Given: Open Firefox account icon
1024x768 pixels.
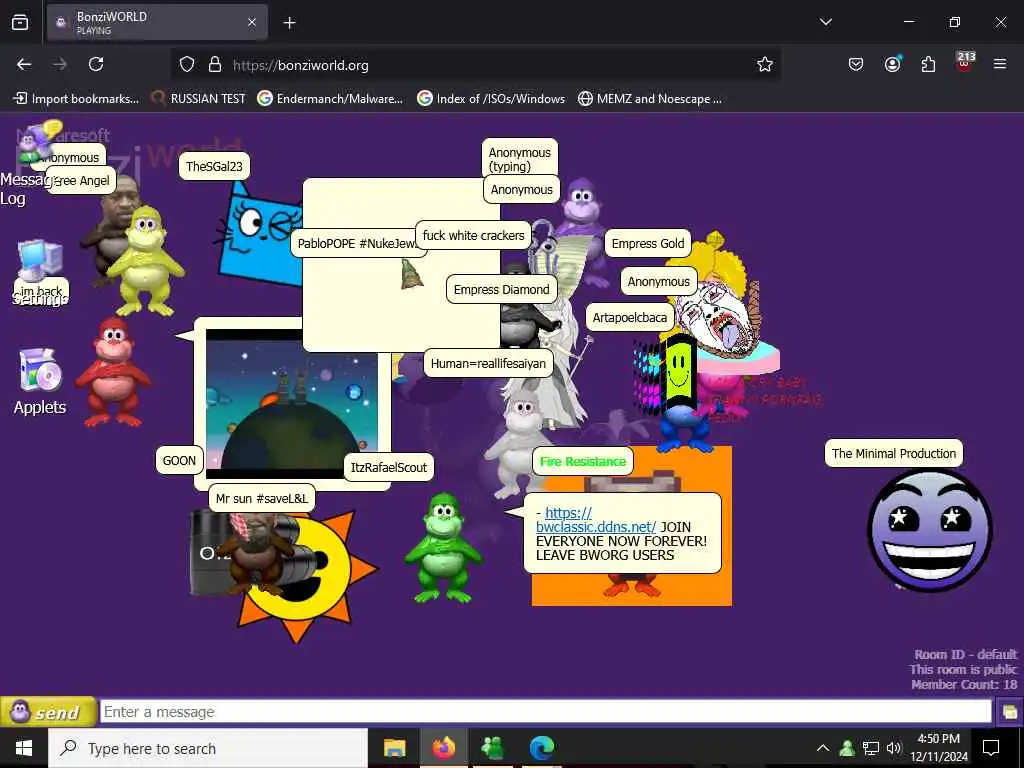Looking at the screenshot, I should (x=892, y=65).
